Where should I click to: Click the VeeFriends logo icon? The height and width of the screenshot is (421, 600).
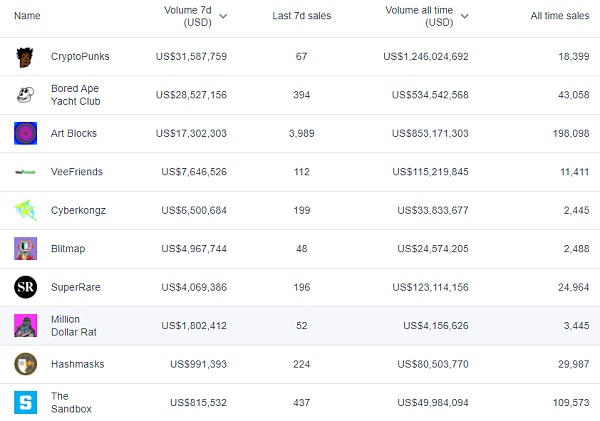(x=25, y=172)
